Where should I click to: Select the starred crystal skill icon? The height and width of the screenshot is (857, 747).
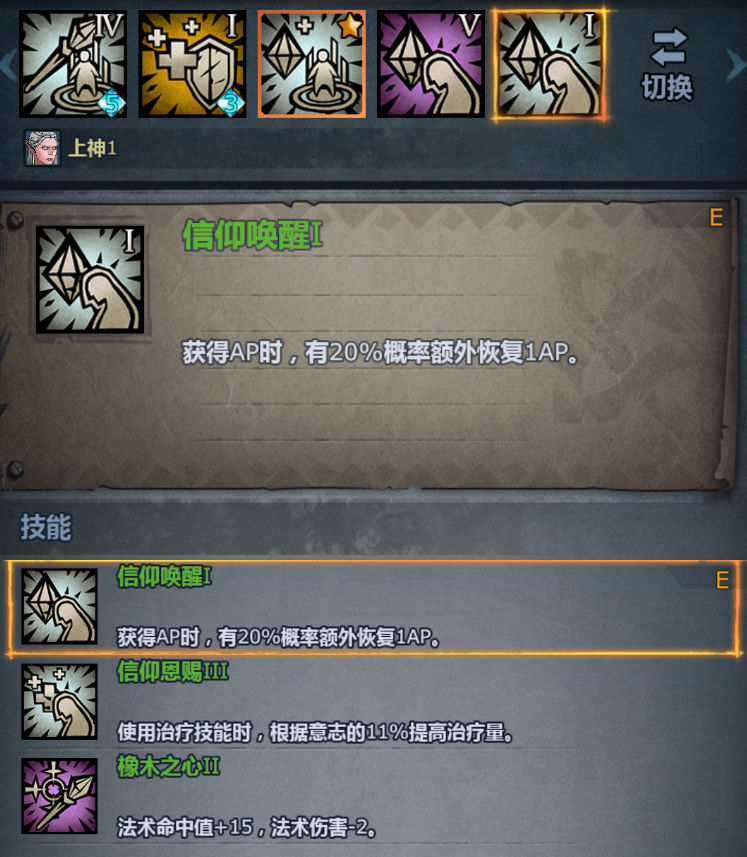point(311,64)
